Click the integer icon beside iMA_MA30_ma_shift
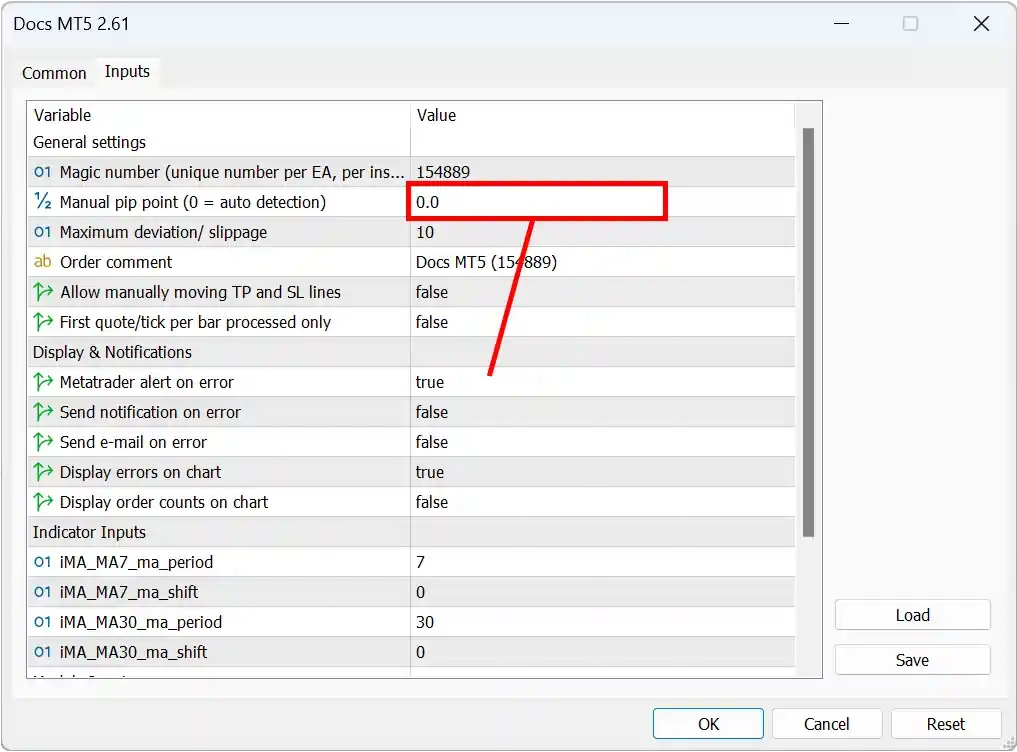The width and height of the screenshot is (1017, 752). point(42,652)
